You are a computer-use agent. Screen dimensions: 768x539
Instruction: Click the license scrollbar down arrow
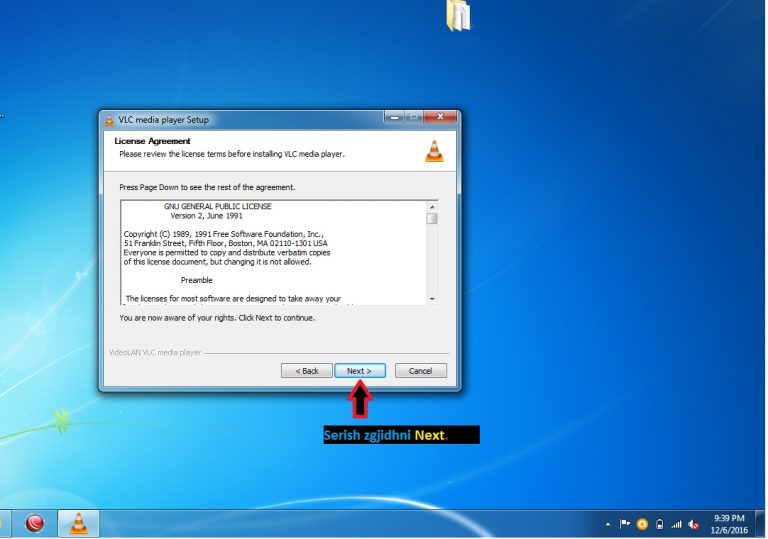(x=432, y=299)
